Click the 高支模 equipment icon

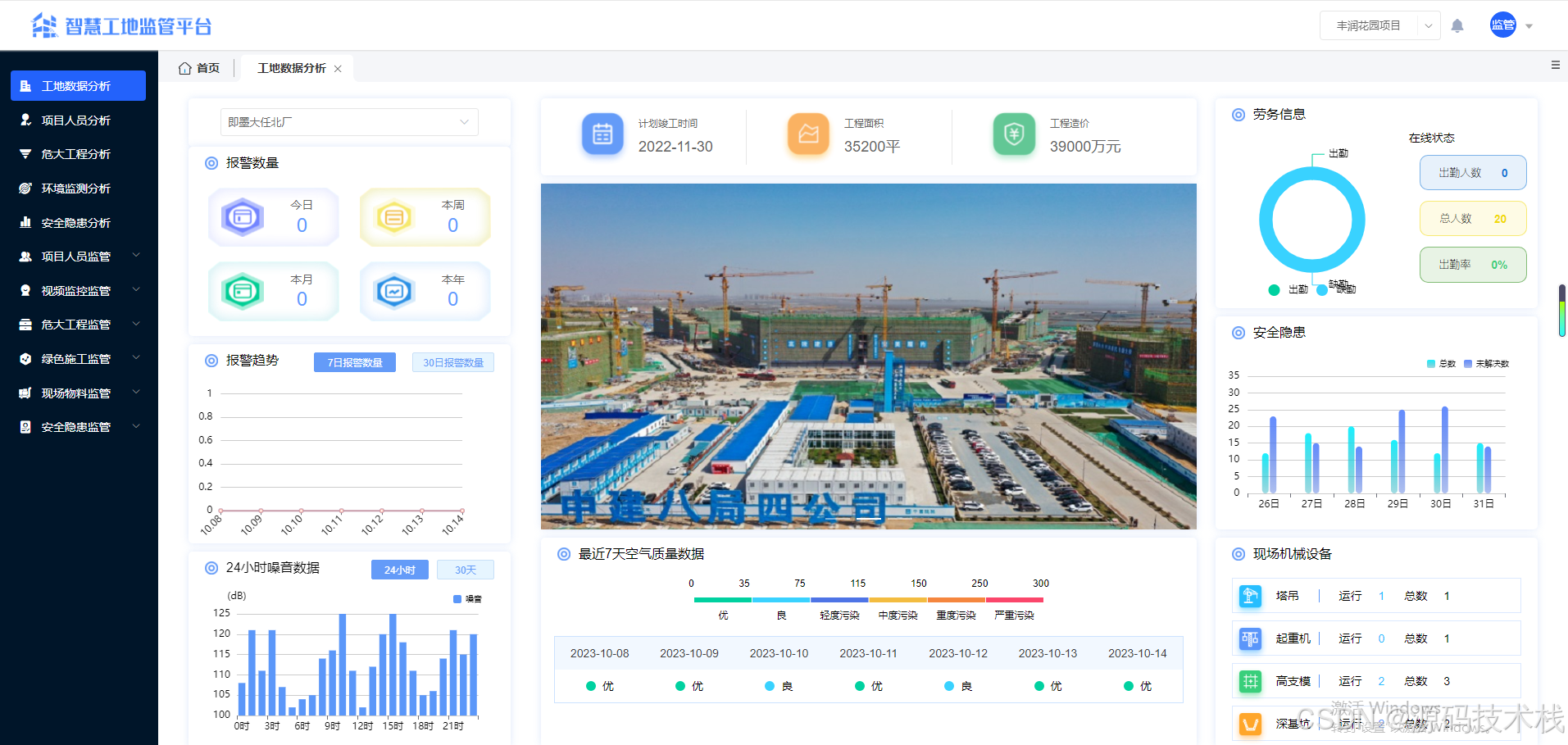pos(1250,681)
